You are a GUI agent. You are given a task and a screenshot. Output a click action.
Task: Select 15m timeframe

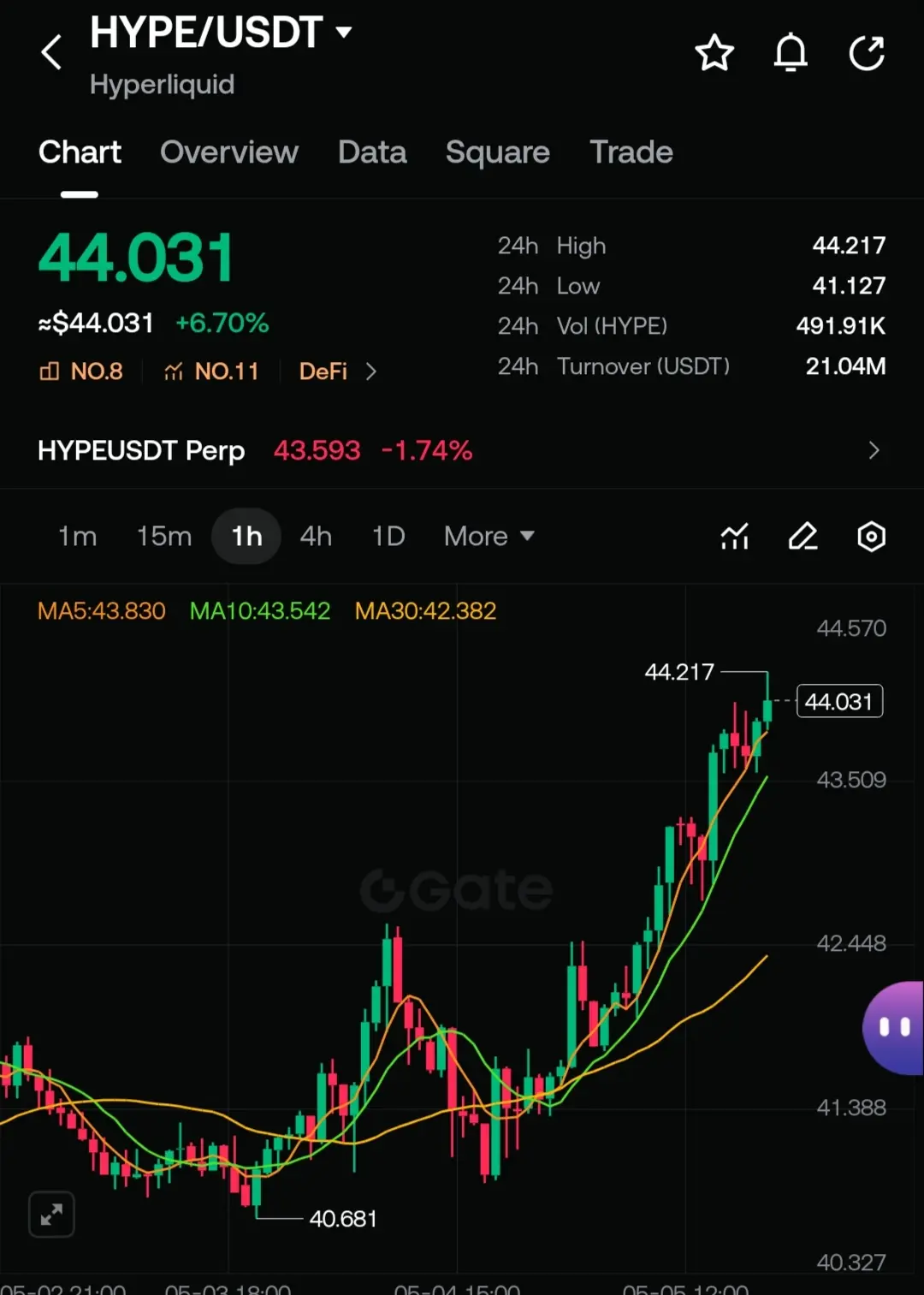tap(164, 537)
